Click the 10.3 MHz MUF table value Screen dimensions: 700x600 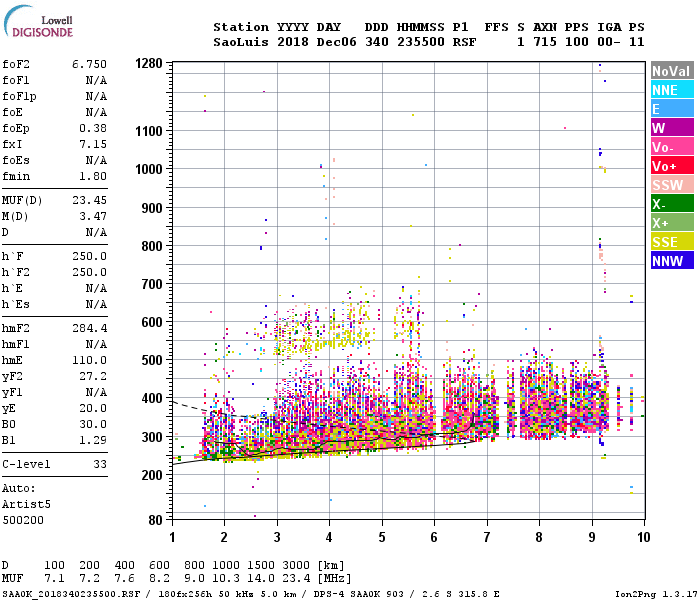point(226,579)
